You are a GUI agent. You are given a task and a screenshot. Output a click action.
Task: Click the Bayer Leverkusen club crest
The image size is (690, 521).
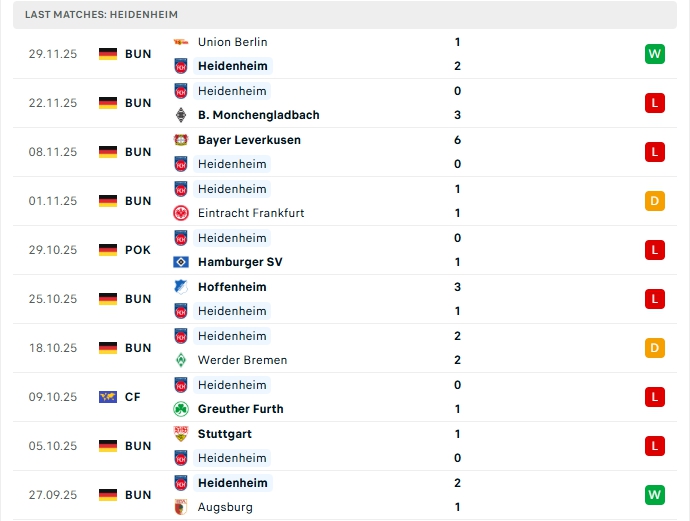(x=181, y=140)
